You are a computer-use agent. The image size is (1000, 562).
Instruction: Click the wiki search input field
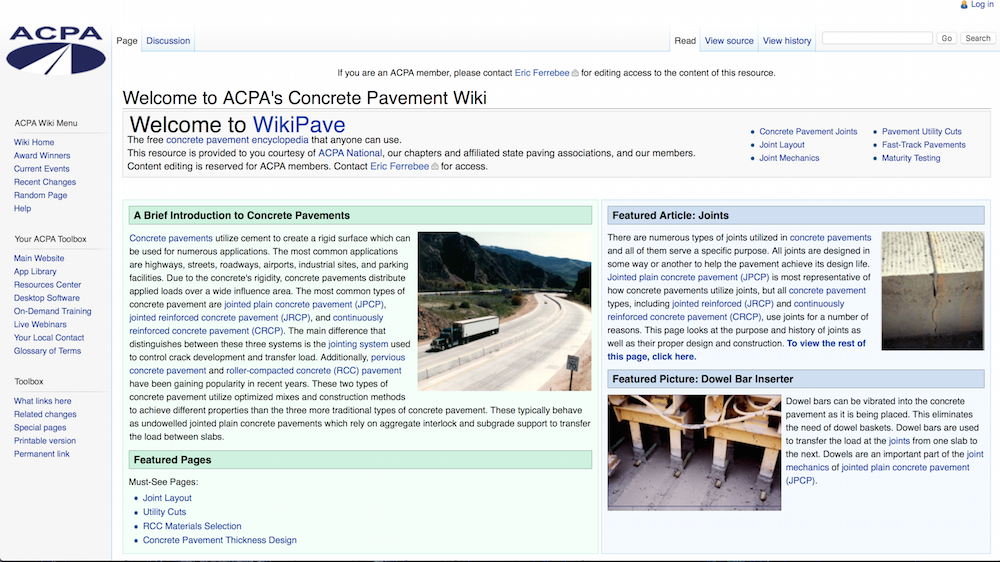click(x=876, y=38)
